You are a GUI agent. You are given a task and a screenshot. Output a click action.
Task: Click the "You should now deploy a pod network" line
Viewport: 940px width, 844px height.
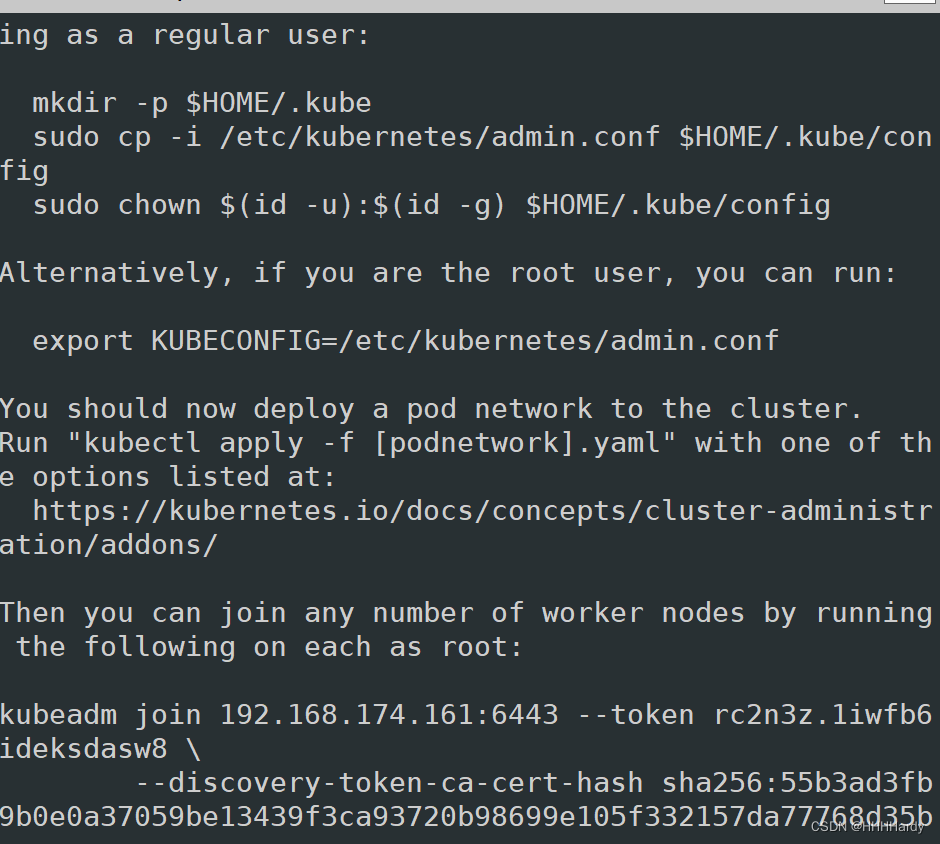(430, 409)
